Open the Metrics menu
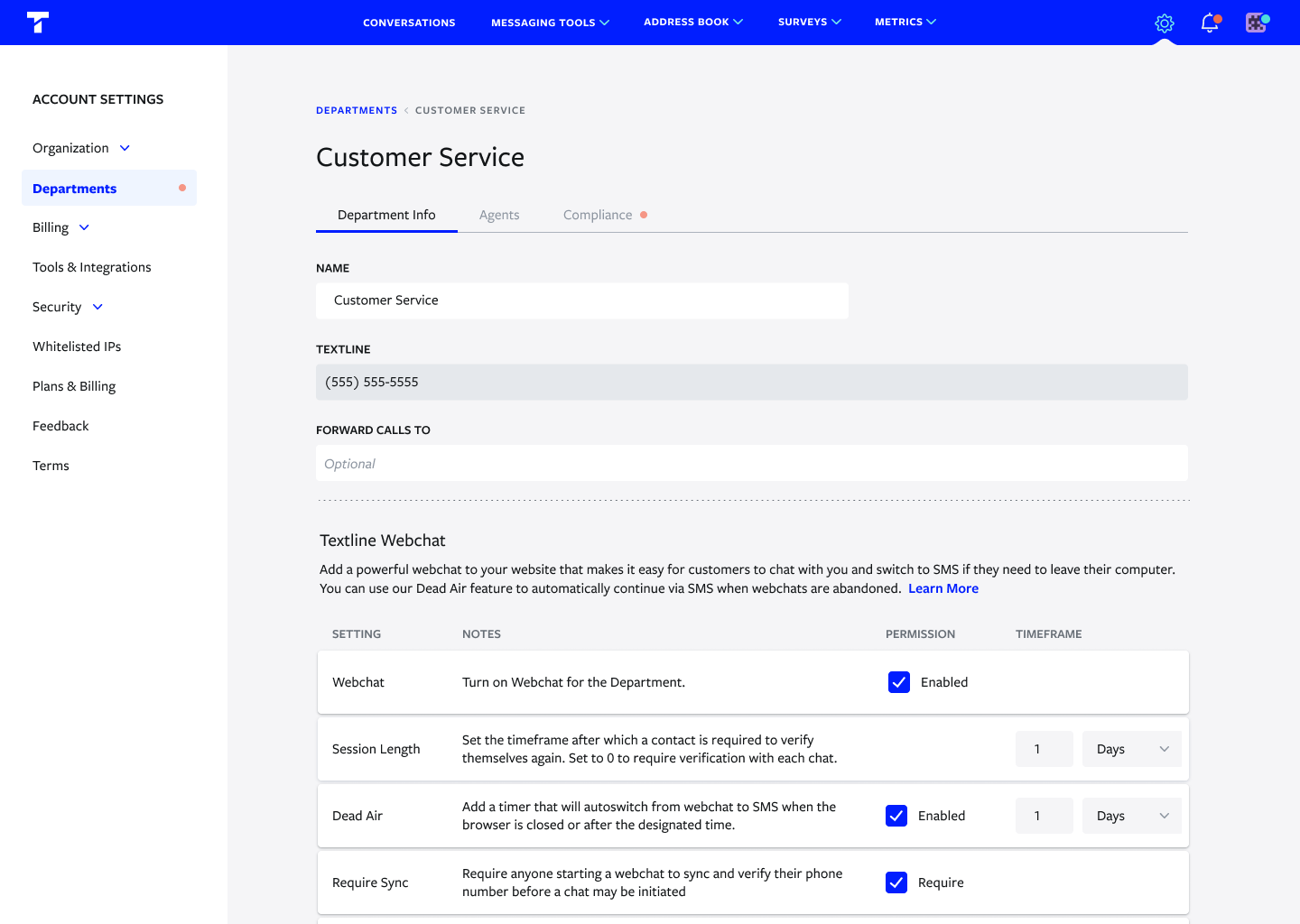Screen dimensions: 1300x924 tap(905, 22)
